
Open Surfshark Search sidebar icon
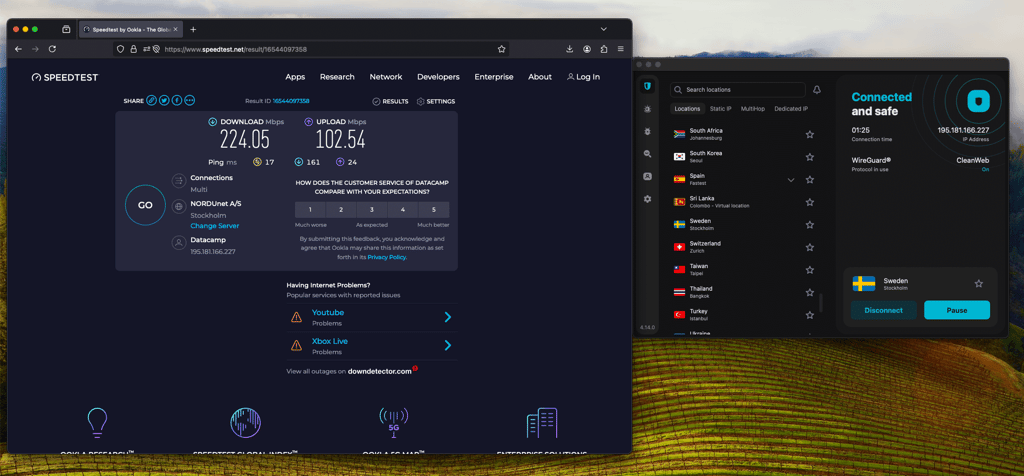click(647, 154)
